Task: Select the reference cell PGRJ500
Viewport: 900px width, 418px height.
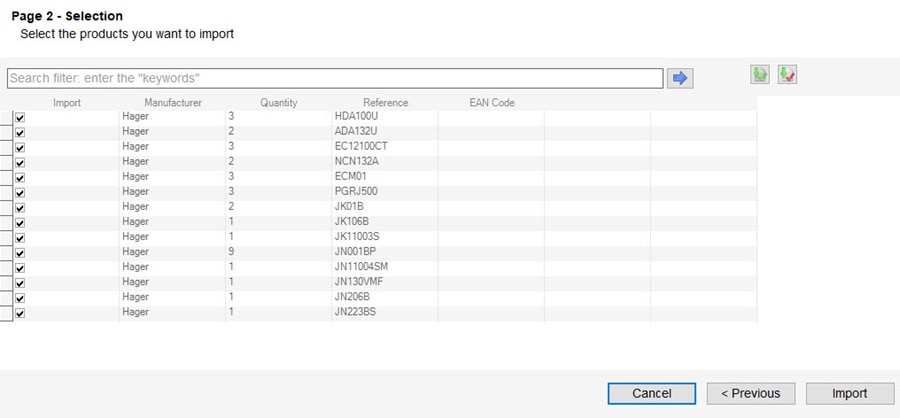Action: point(385,191)
